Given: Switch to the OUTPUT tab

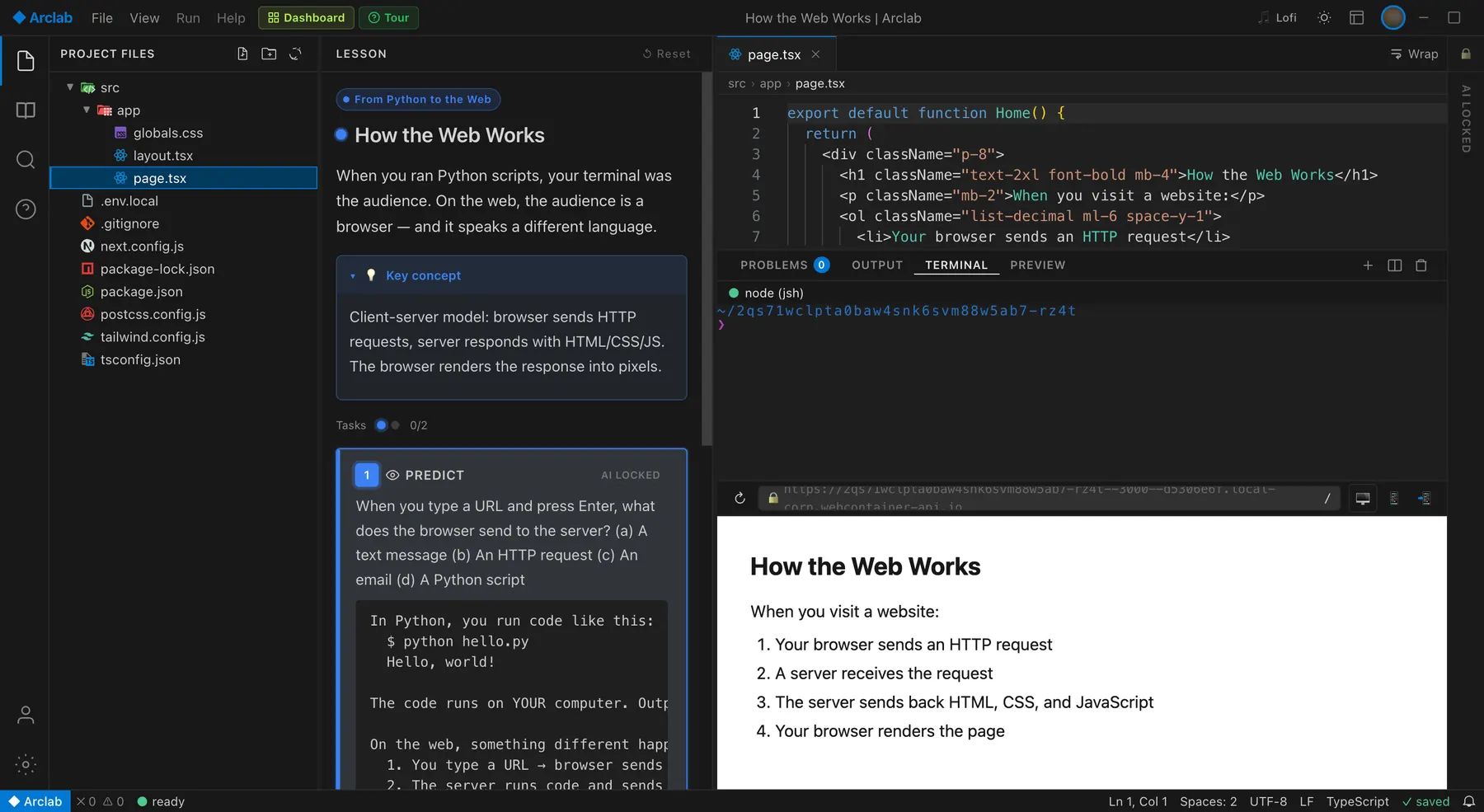Looking at the screenshot, I should point(877,265).
